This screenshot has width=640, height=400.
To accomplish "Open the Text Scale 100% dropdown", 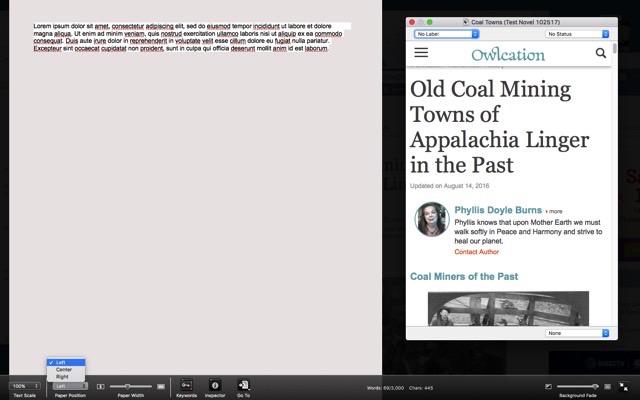I will [x=24, y=386].
